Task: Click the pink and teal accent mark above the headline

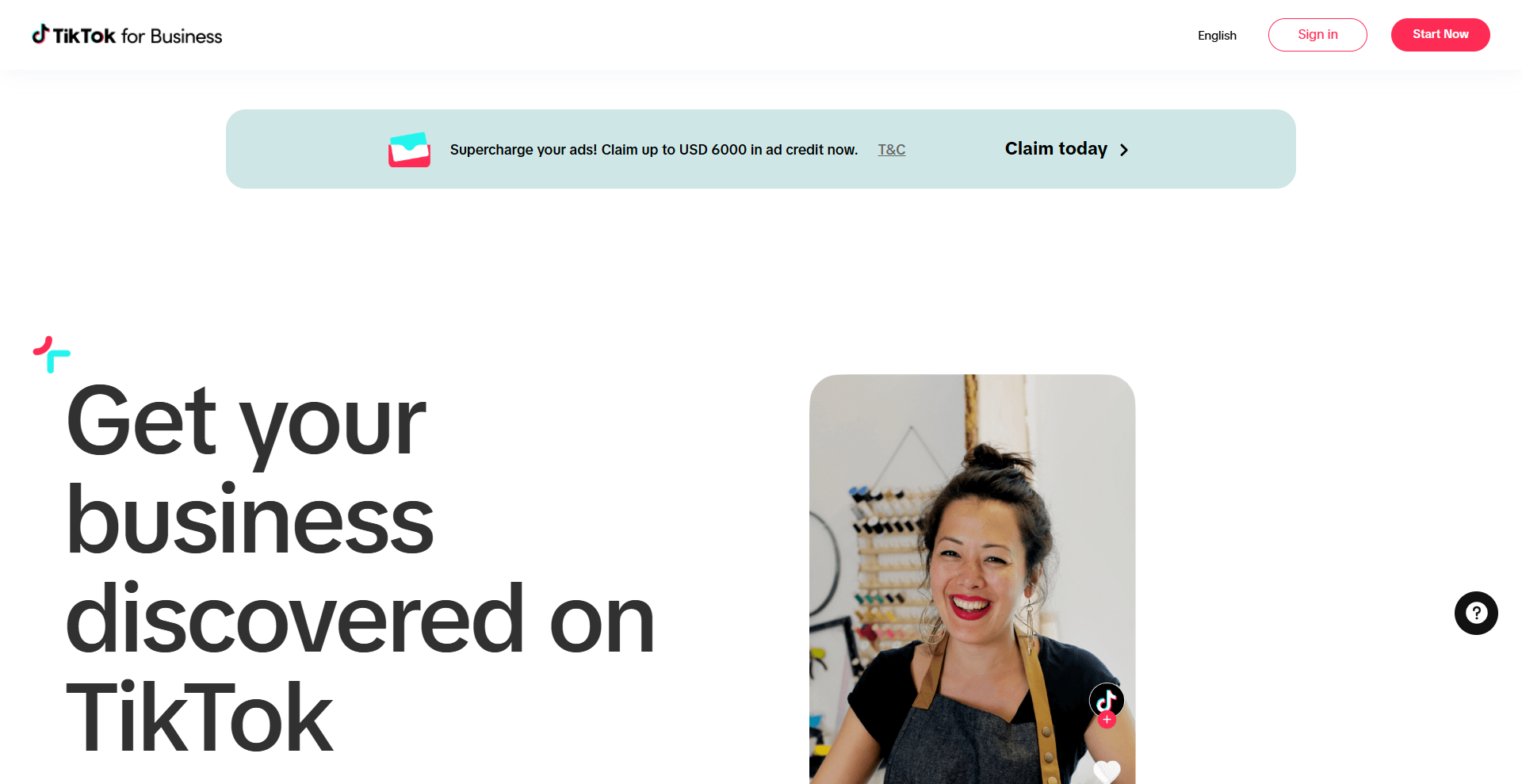Action: [52, 354]
